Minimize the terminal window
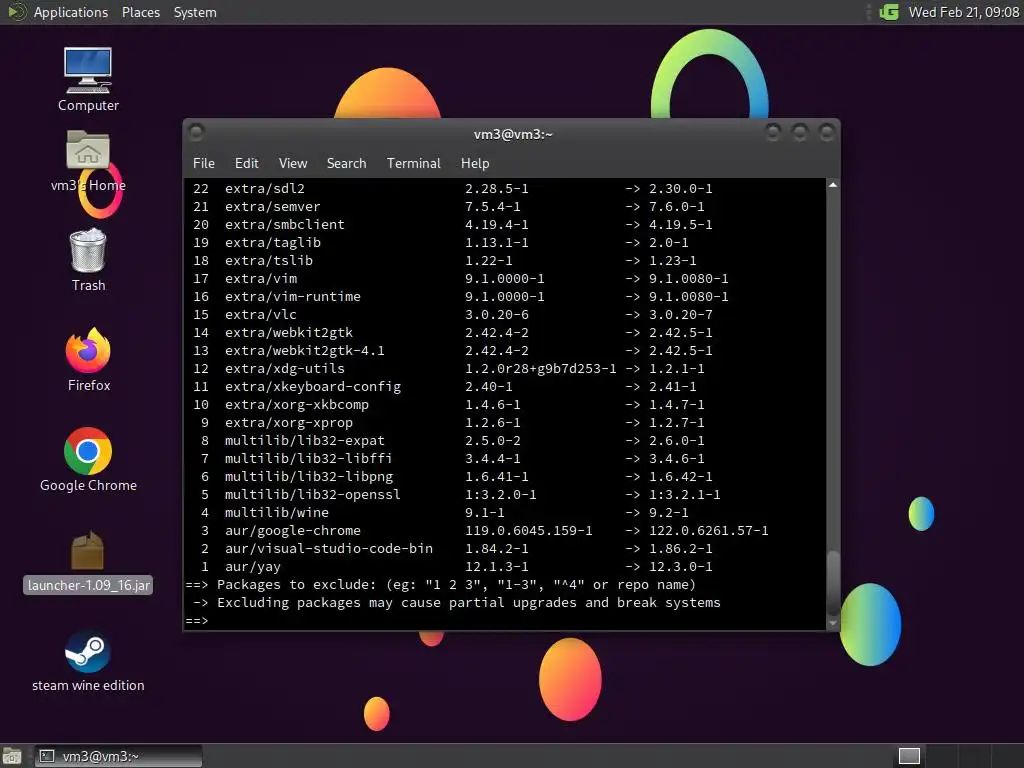1024x768 pixels. click(773, 133)
